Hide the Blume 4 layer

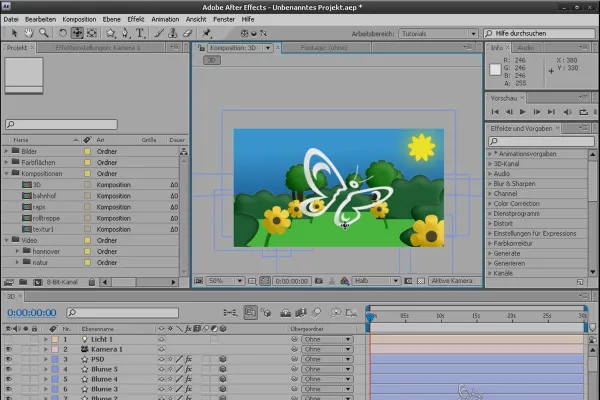(8, 379)
